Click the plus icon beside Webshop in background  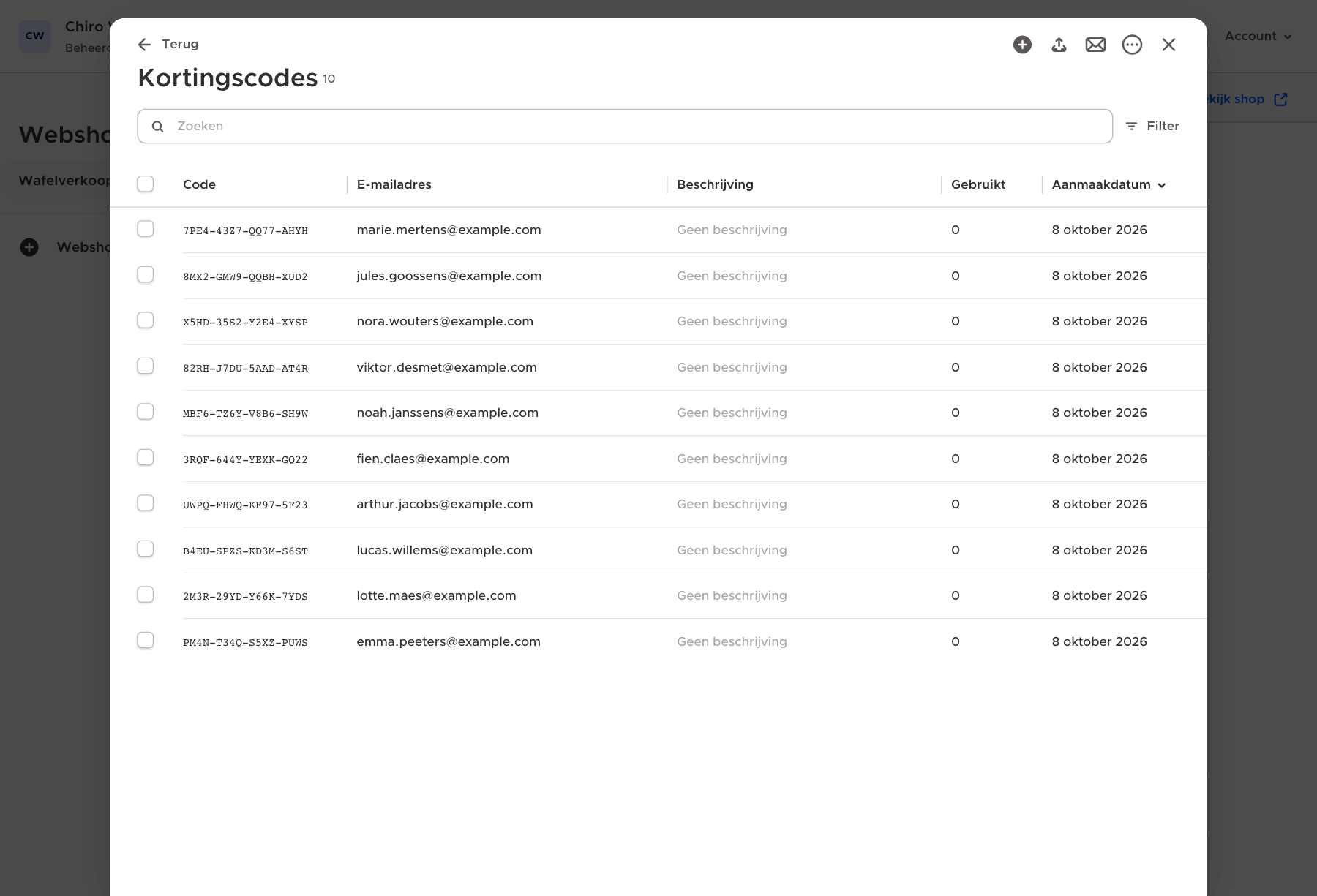[x=29, y=247]
